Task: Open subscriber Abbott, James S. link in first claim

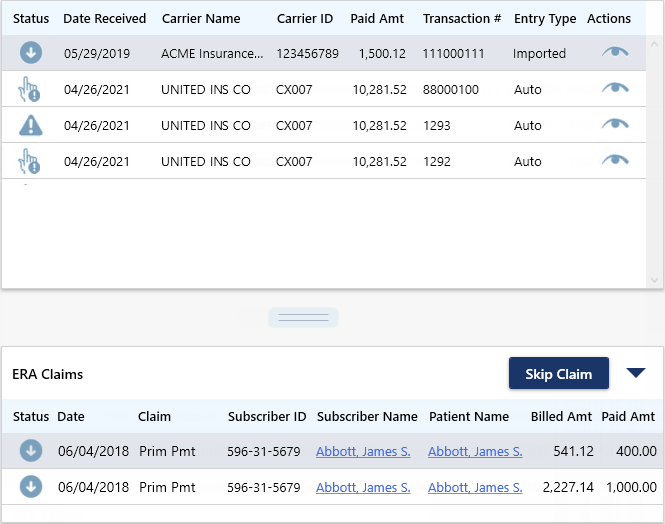Action: pyautogui.click(x=363, y=452)
